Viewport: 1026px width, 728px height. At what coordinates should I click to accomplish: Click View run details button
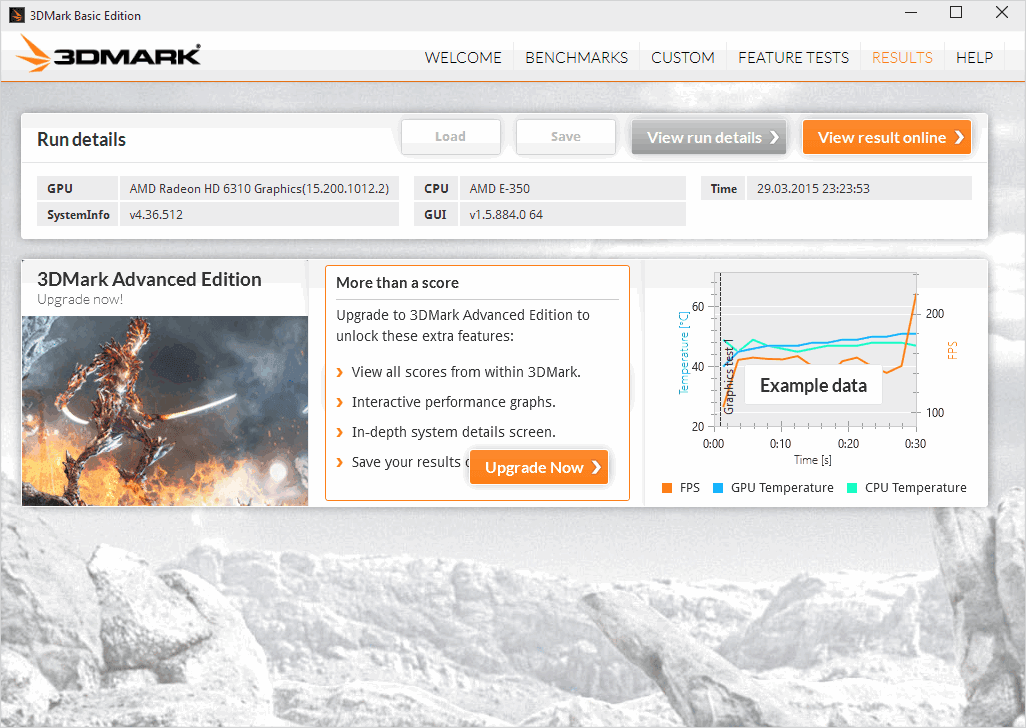(x=709, y=137)
